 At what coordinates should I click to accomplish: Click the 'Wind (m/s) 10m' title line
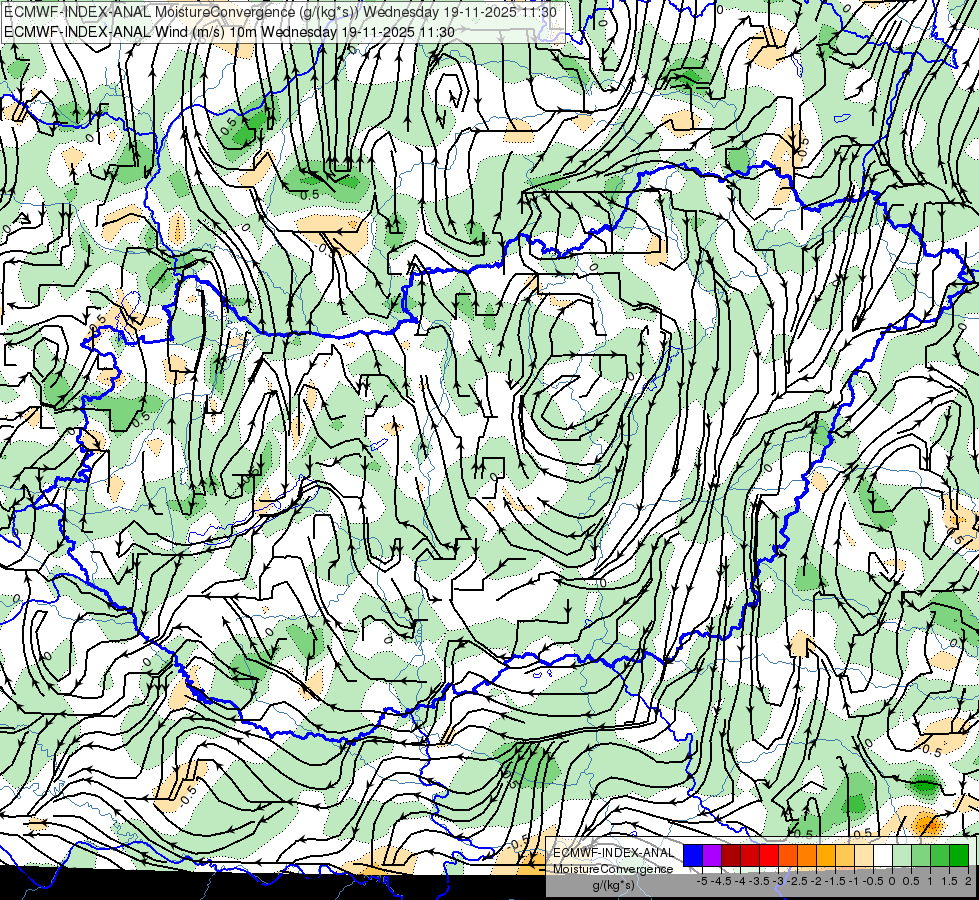click(x=229, y=32)
